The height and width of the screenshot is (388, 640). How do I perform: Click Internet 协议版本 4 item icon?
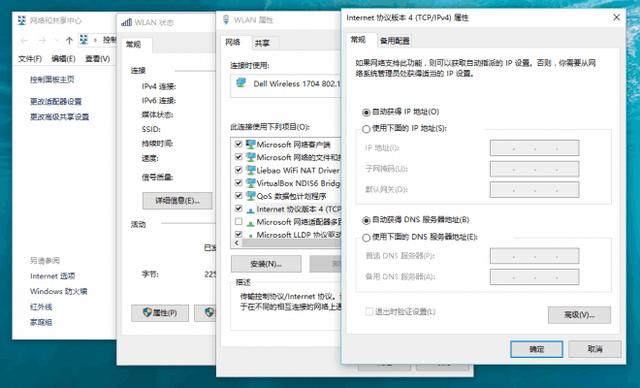pos(251,210)
